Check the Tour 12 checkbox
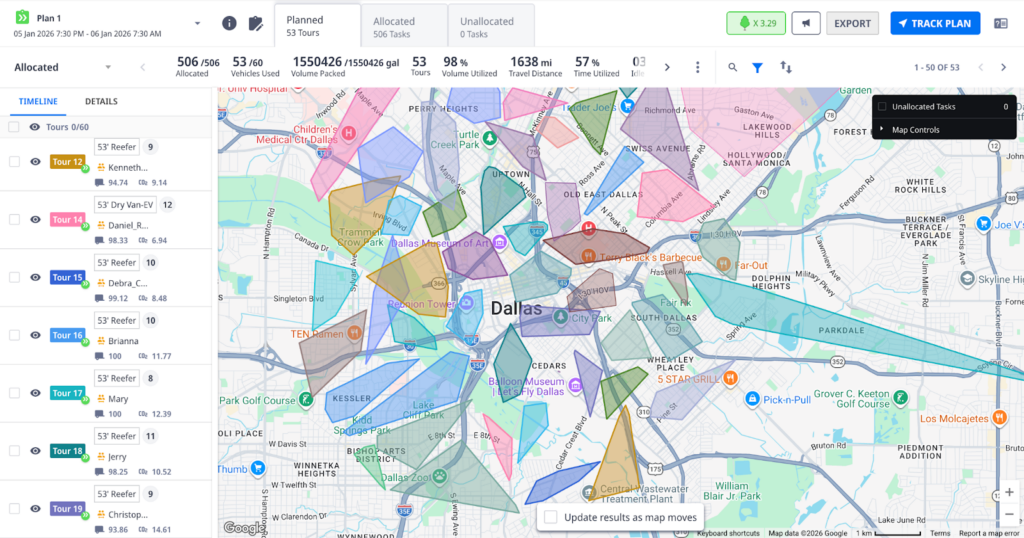This screenshot has height=538, width=1024. click(x=14, y=162)
